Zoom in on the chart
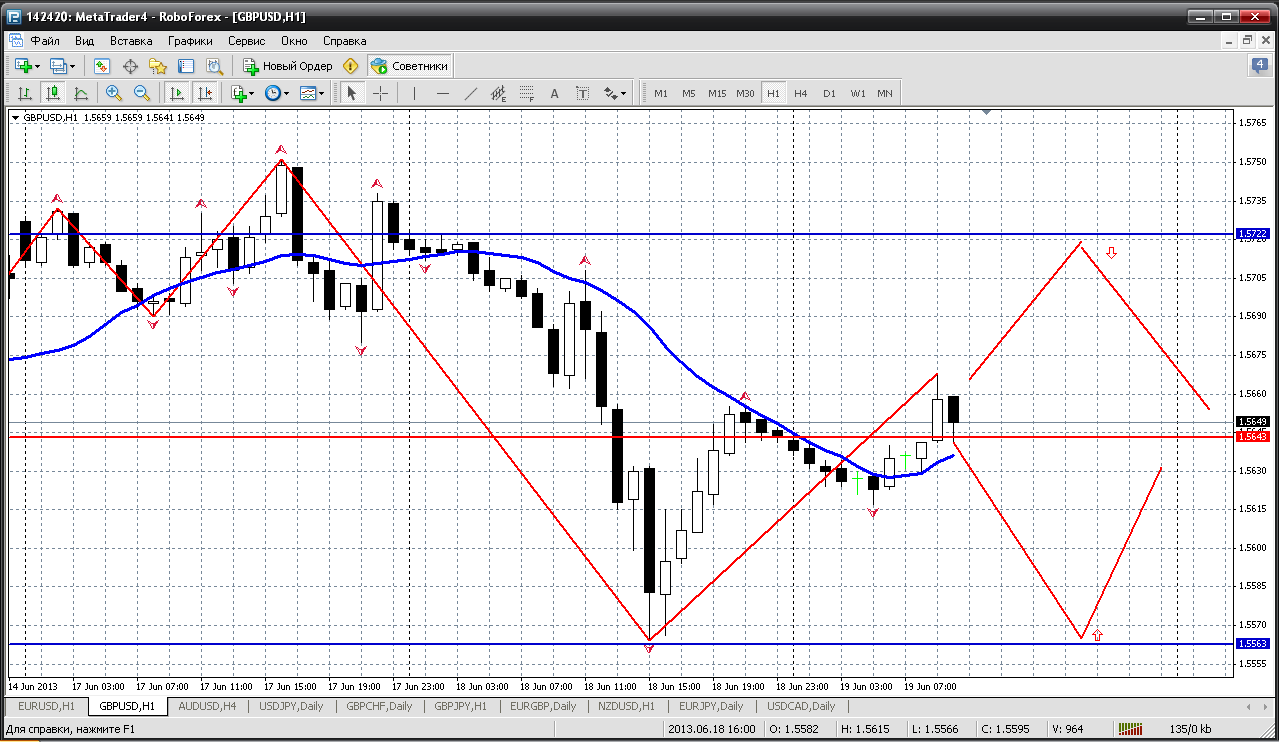 coord(114,93)
